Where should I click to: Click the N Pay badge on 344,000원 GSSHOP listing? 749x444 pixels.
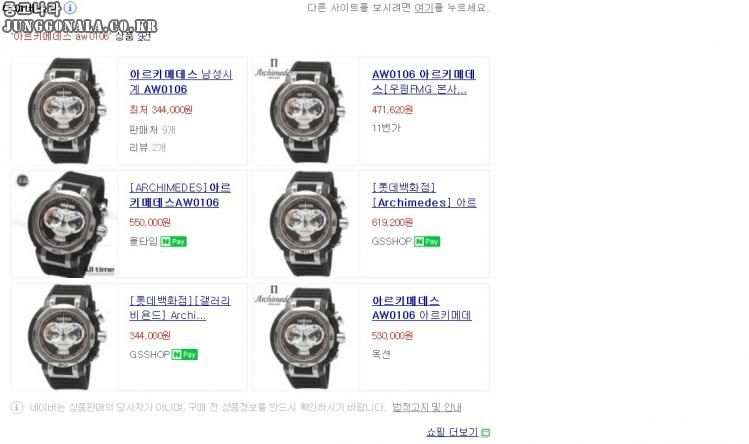point(184,355)
